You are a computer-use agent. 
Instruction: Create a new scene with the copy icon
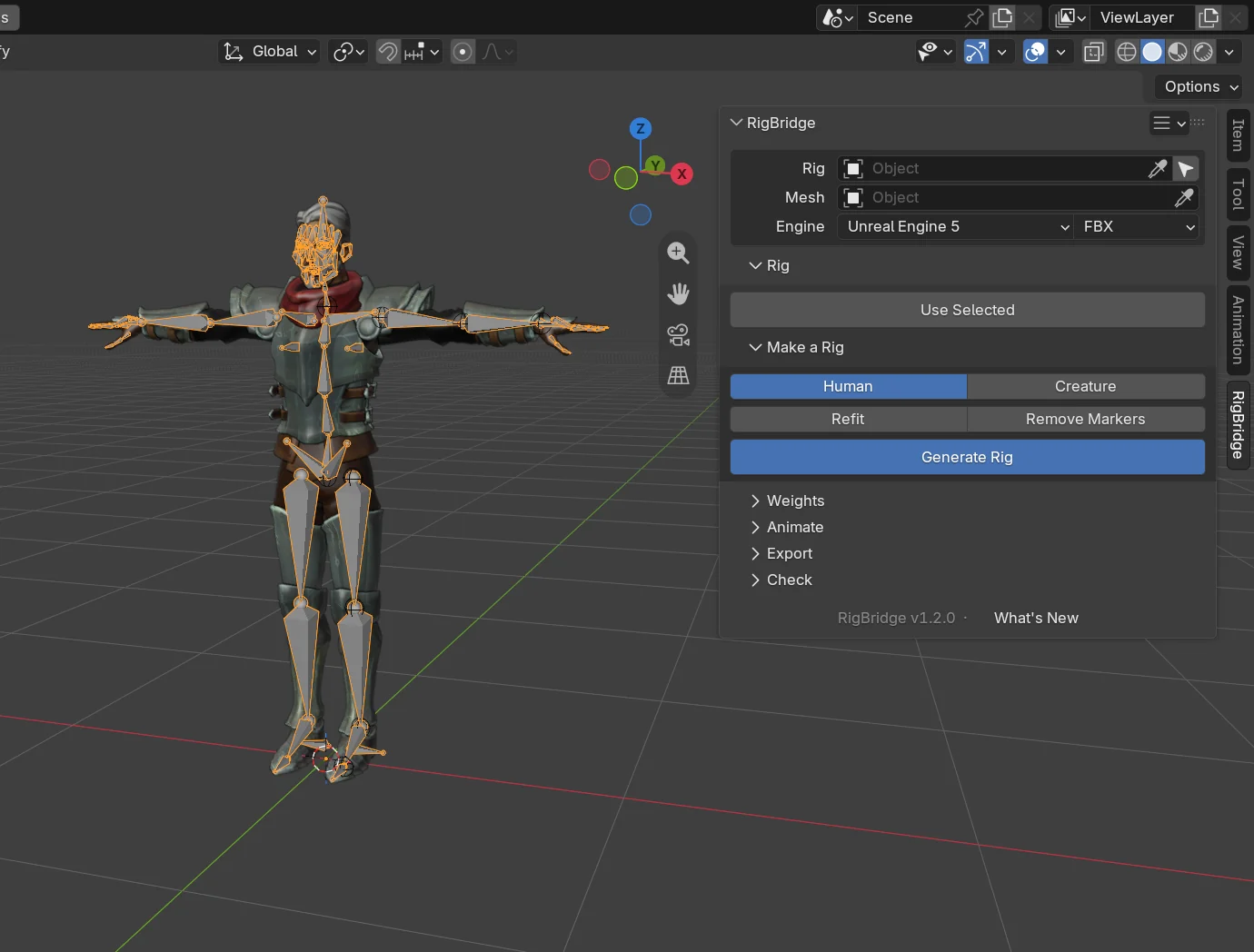coord(1002,17)
